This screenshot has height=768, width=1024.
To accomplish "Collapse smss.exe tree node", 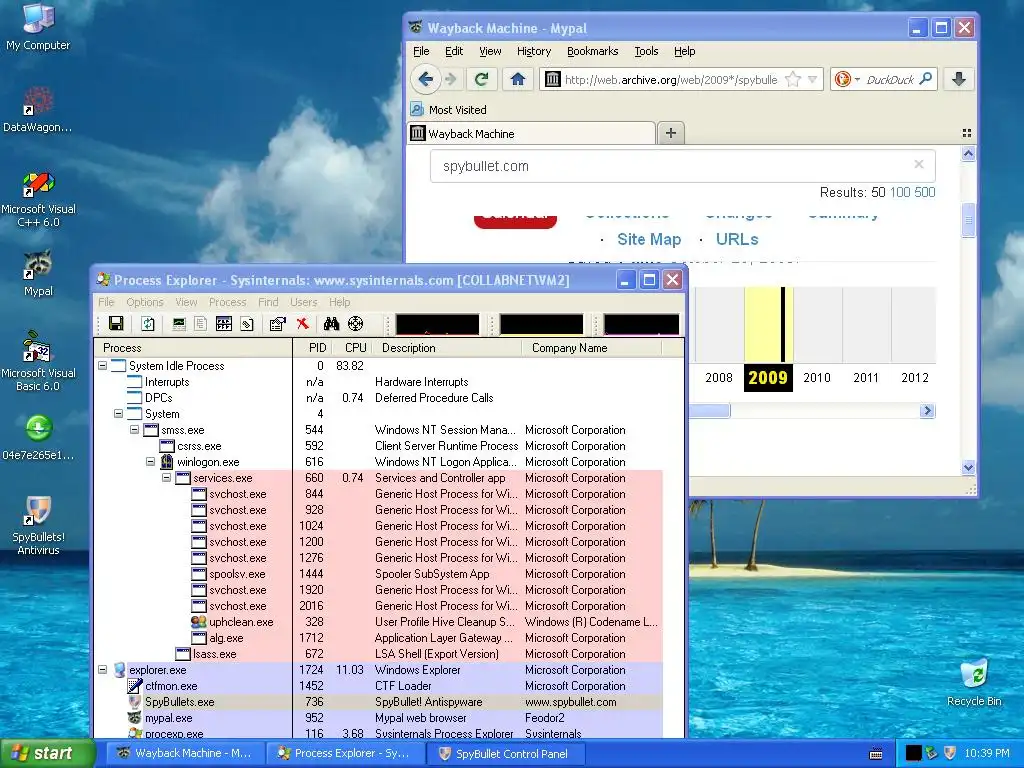I will click(135, 430).
